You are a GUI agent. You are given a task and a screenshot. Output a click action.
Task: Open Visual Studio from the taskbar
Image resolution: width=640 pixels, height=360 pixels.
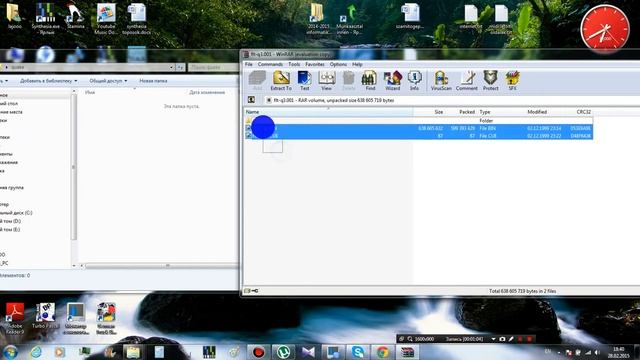308,352
